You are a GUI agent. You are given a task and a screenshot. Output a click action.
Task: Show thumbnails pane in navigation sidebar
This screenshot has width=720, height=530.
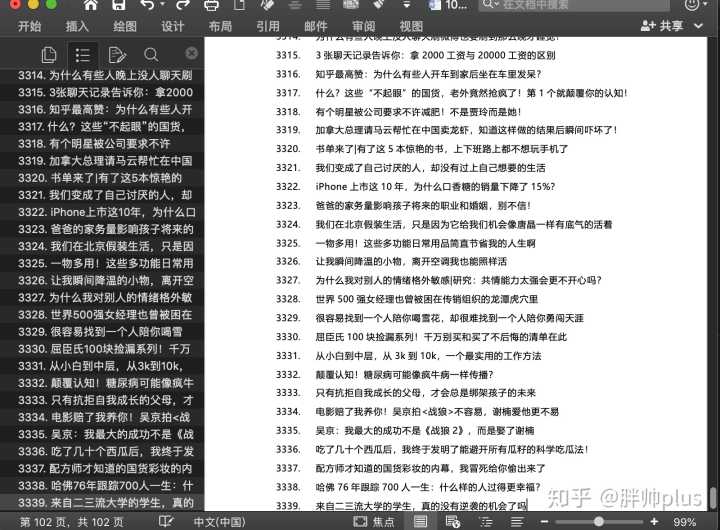[49, 55]
